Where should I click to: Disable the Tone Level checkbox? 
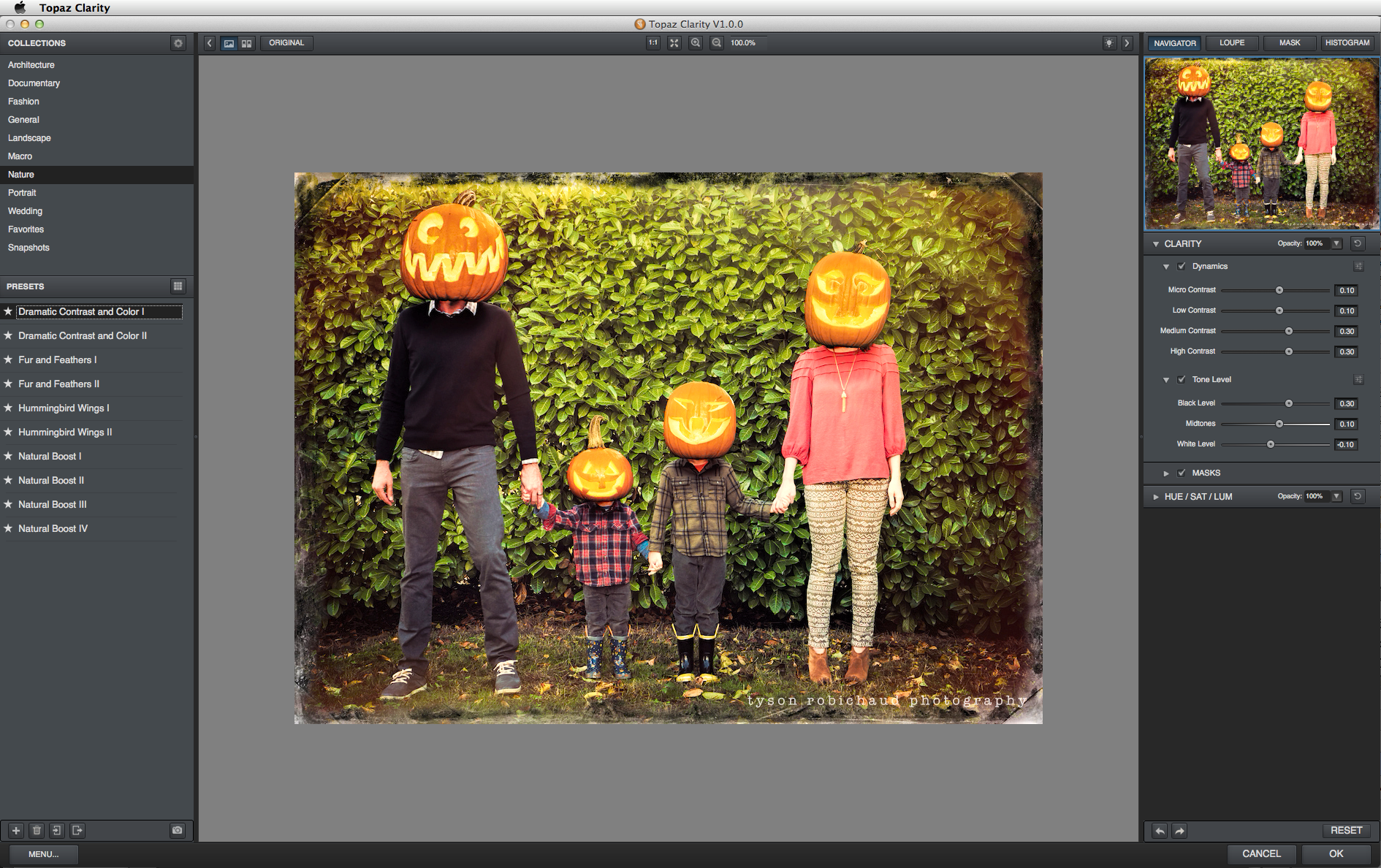point(1182,380)
